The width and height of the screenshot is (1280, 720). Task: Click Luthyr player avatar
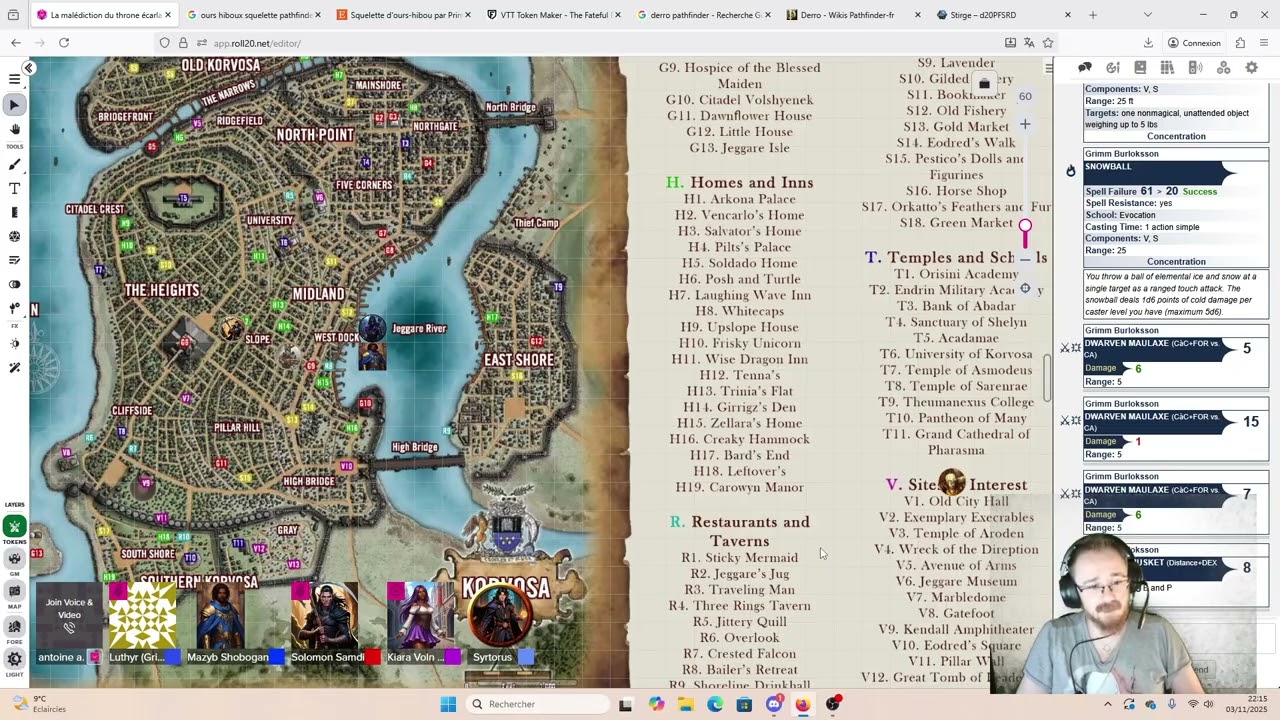[x=143, y=617]
